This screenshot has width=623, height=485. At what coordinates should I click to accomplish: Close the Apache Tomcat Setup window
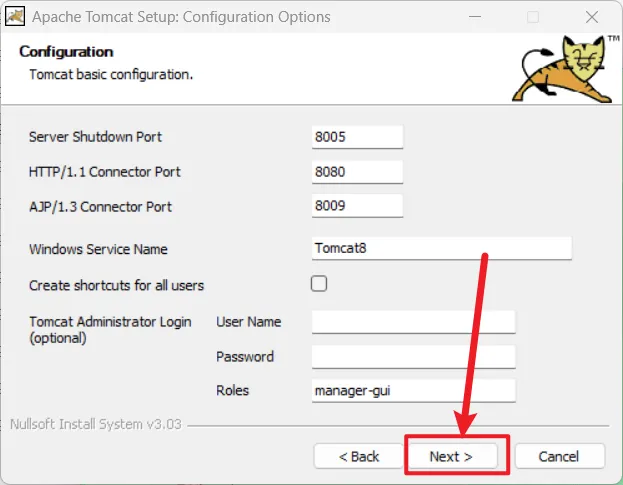coord(592,17)
